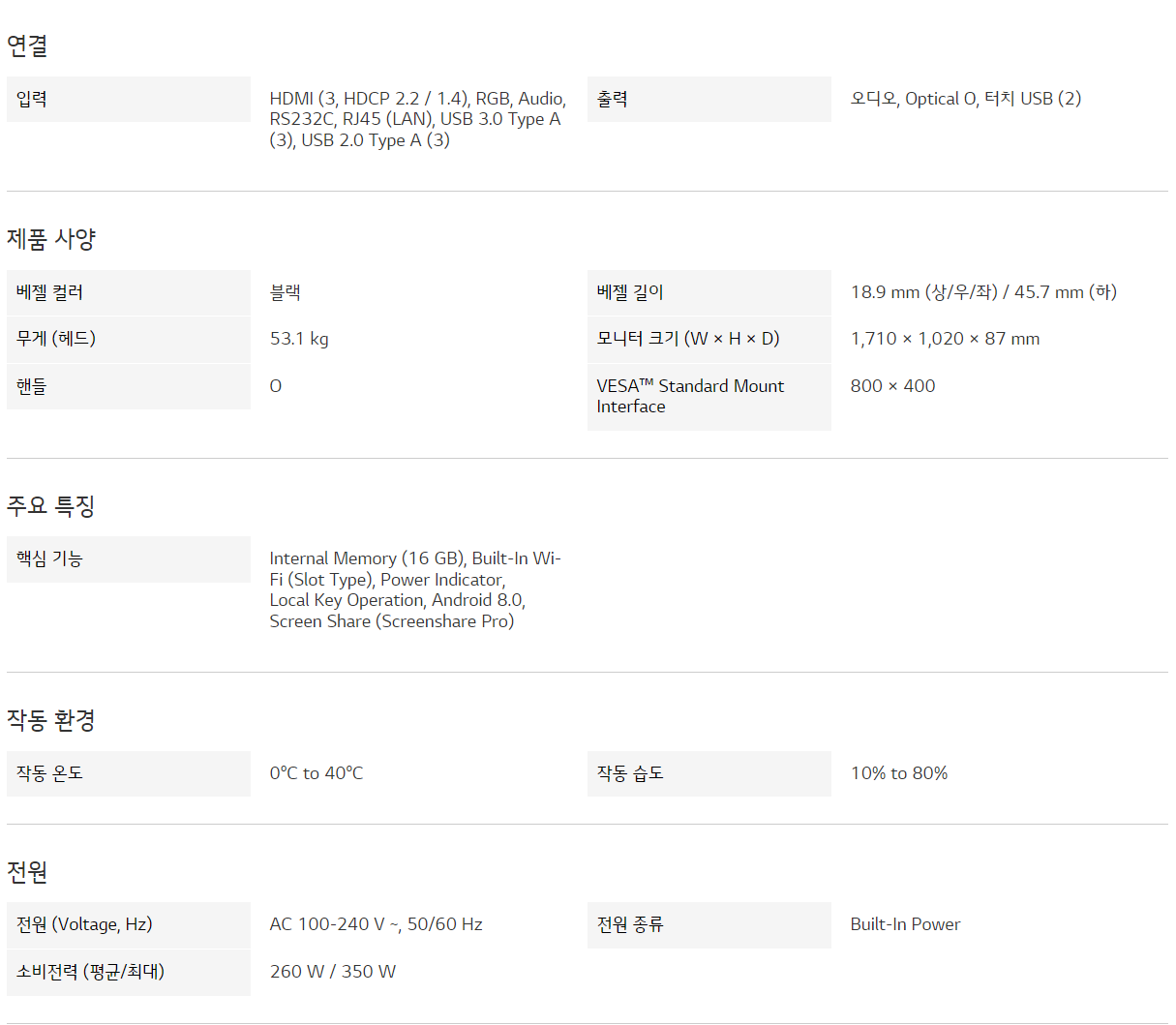The width and height of the screenshot is (1176, 1025).
Task: Click the 10% to 80% humidity value
Action: pos(898,773)
